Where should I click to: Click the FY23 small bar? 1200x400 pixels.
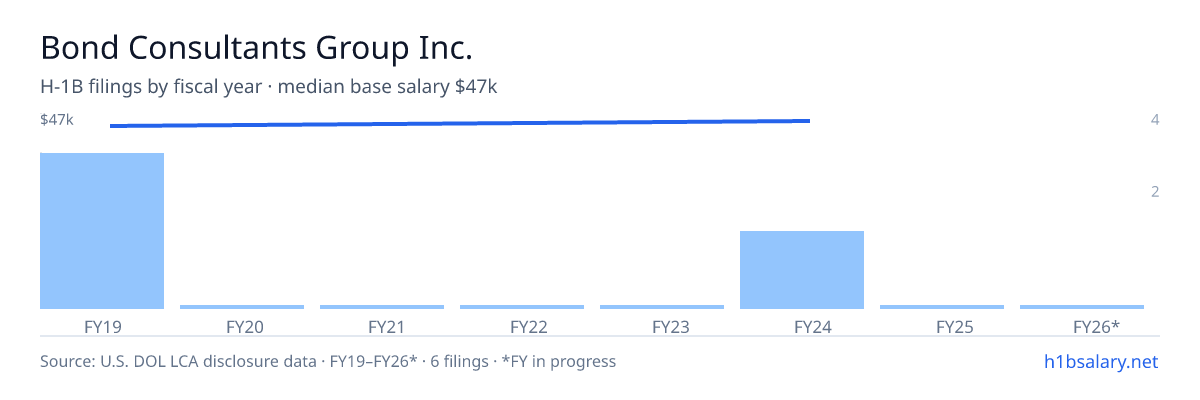[x=662, y=307]
